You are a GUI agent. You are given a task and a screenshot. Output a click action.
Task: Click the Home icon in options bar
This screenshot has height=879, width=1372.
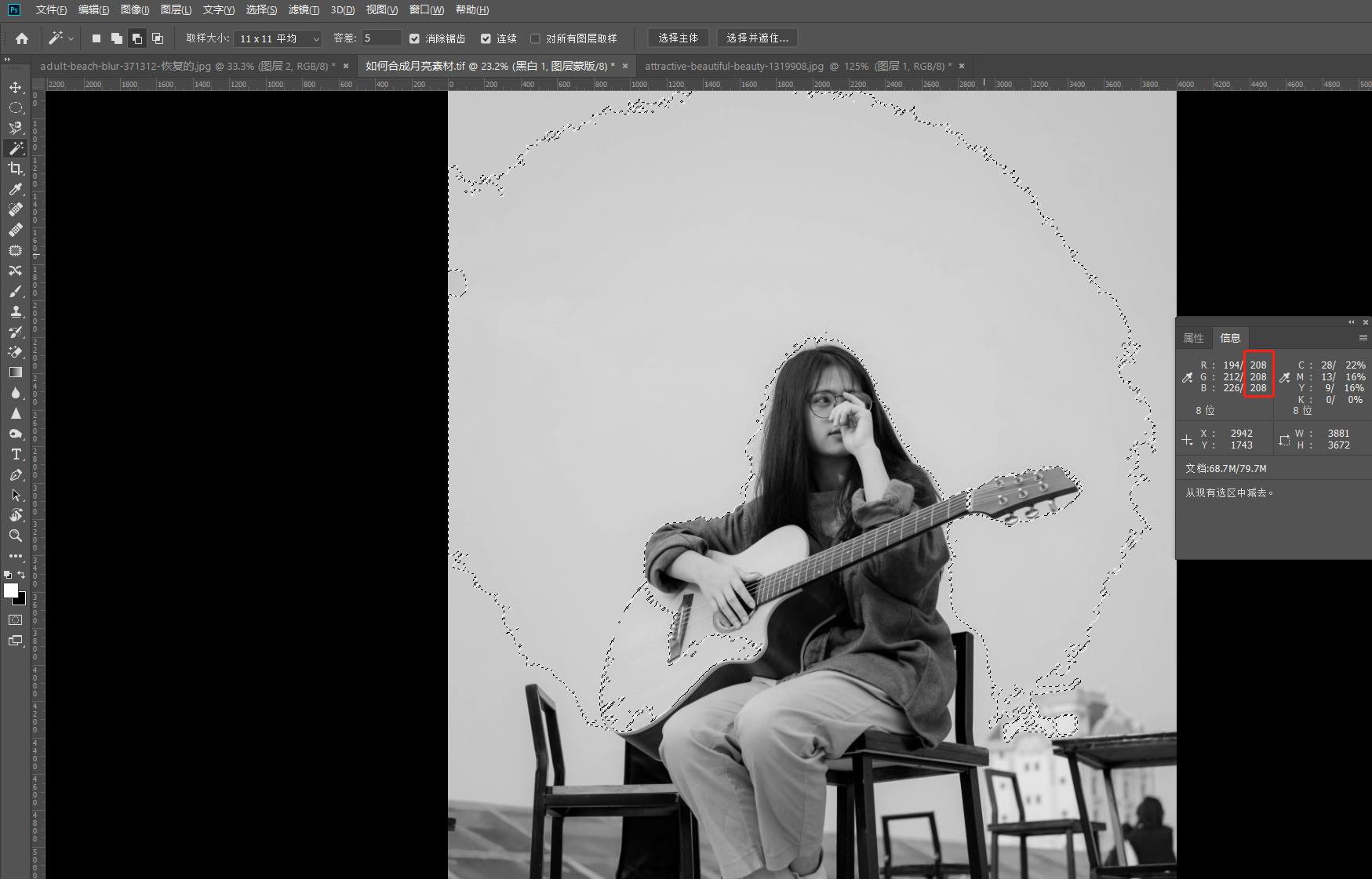tap(22, 38)
